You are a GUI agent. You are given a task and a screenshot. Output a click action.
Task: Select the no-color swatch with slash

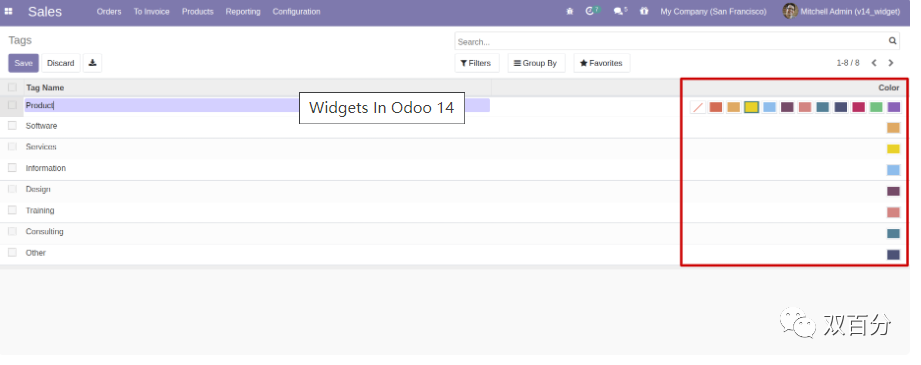pos(698,107)
